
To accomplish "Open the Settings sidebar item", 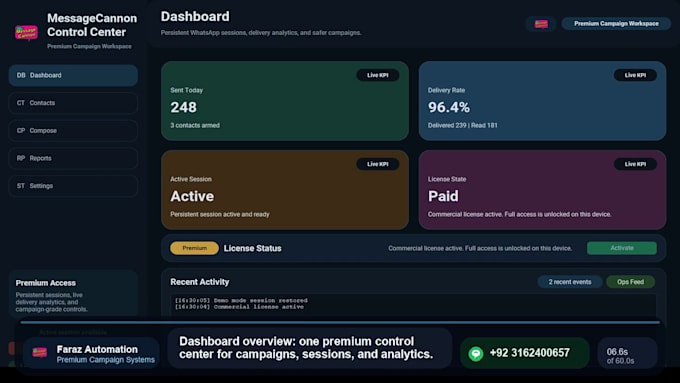I will 73,186.
